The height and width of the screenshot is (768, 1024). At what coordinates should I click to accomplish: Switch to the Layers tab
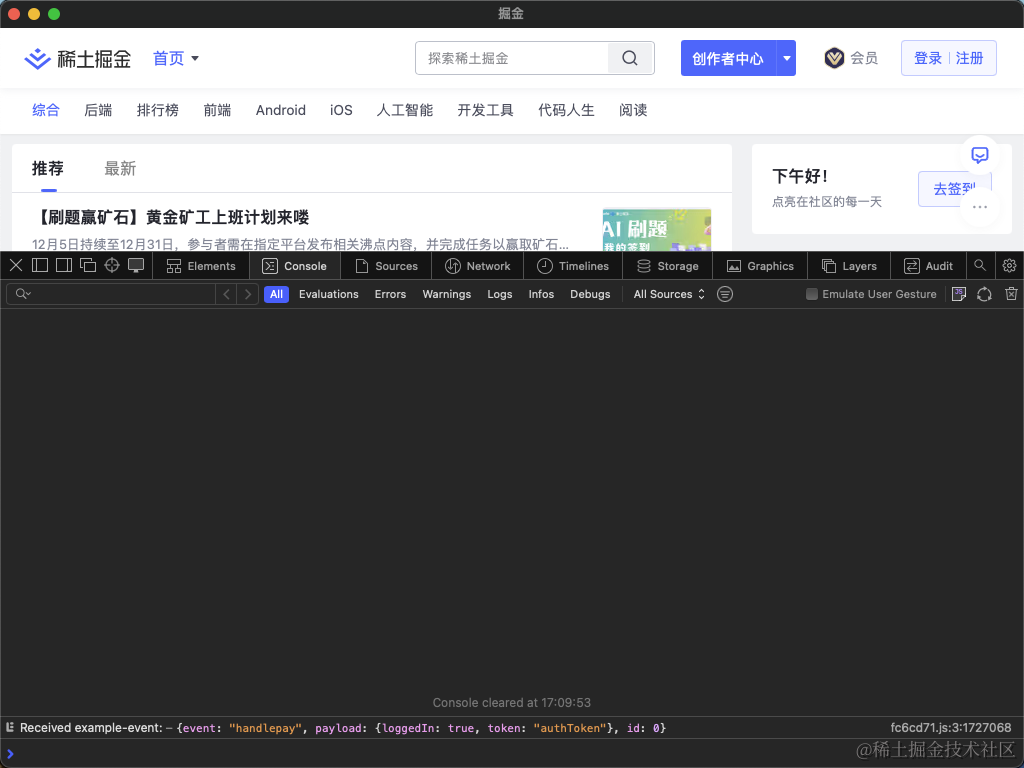[849, 266]
